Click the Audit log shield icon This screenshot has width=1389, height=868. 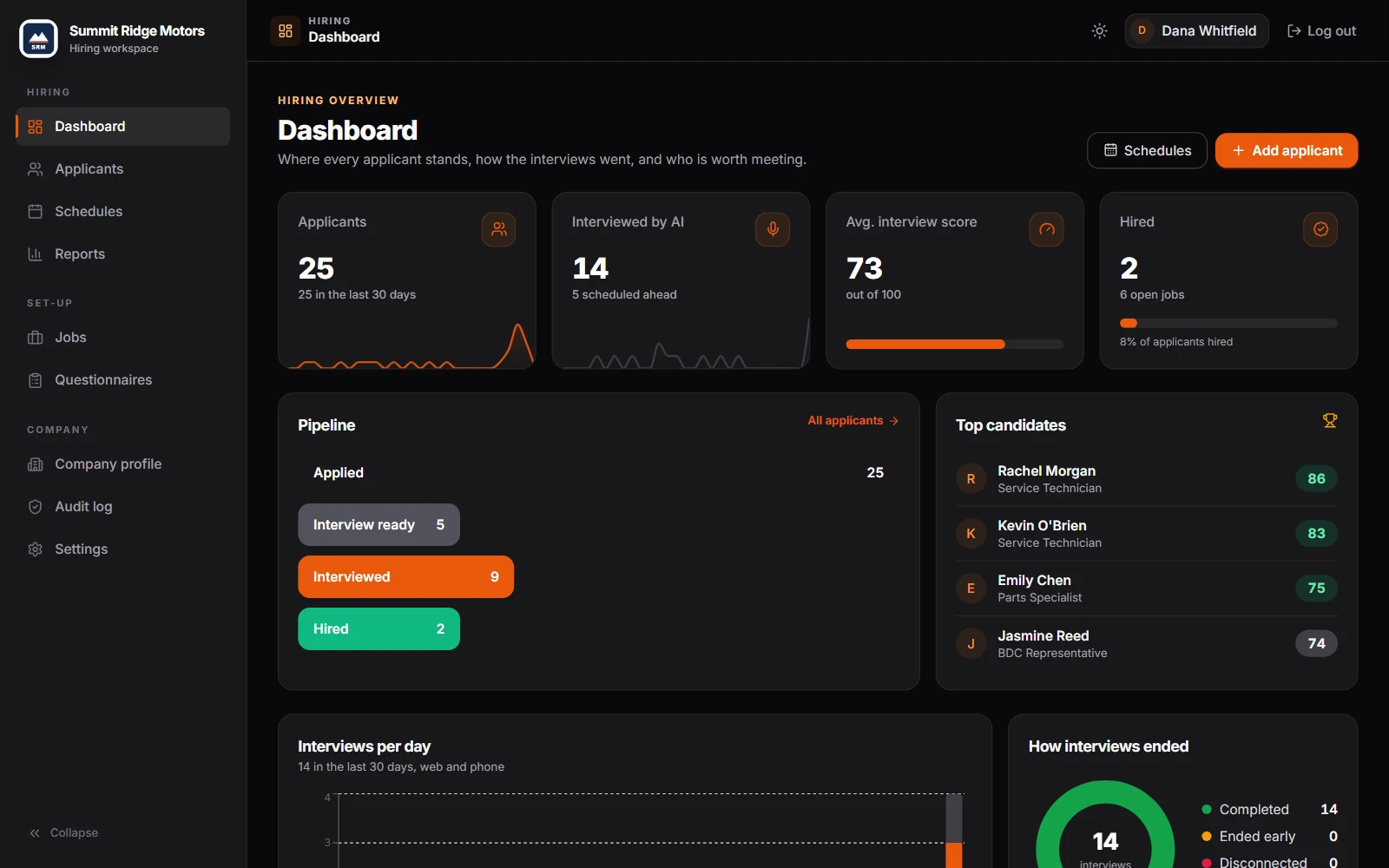pyautogui.click(x=35, y=507)
